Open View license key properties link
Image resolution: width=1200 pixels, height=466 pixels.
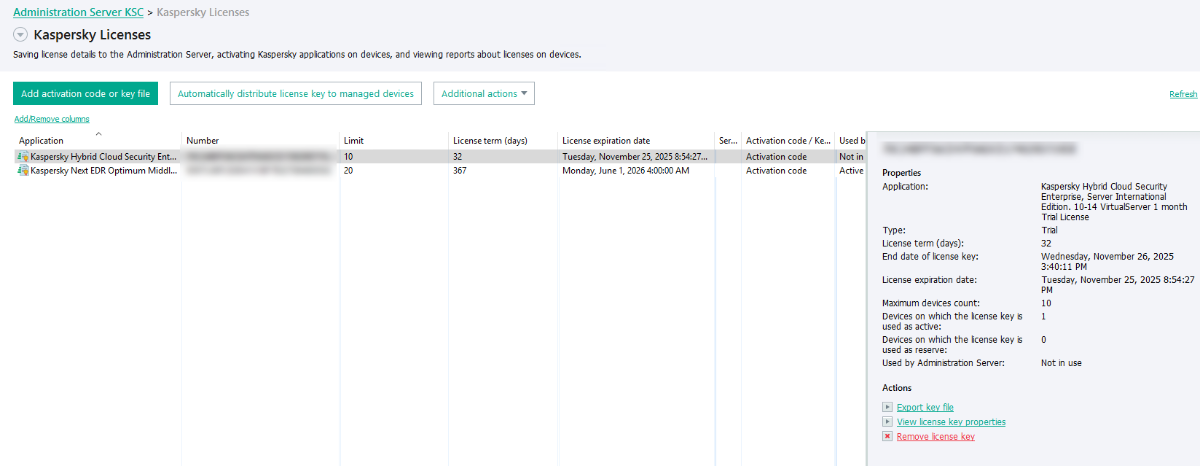[x=951, y=422]
